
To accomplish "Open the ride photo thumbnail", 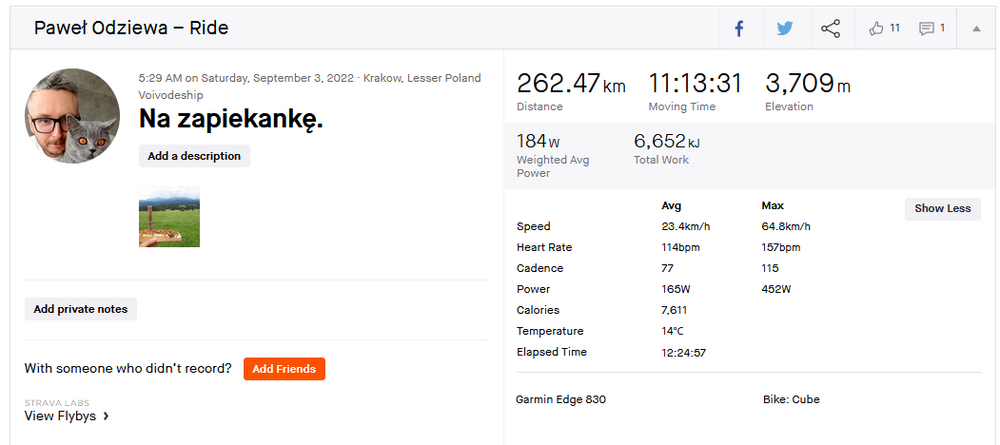I will pyautogui.click(x=169, y=217).
